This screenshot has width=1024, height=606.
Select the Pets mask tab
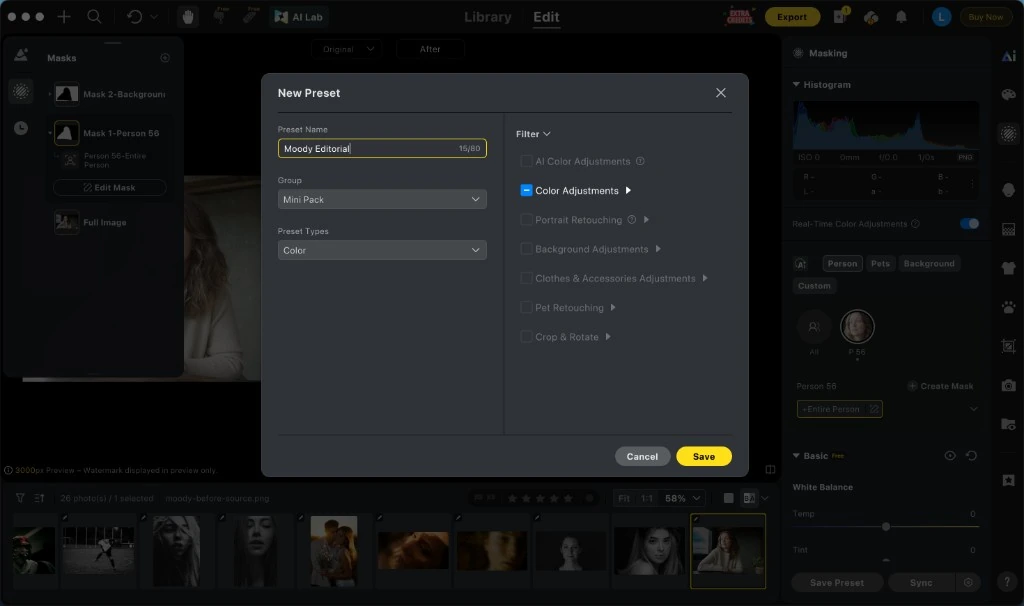[880, 263]
